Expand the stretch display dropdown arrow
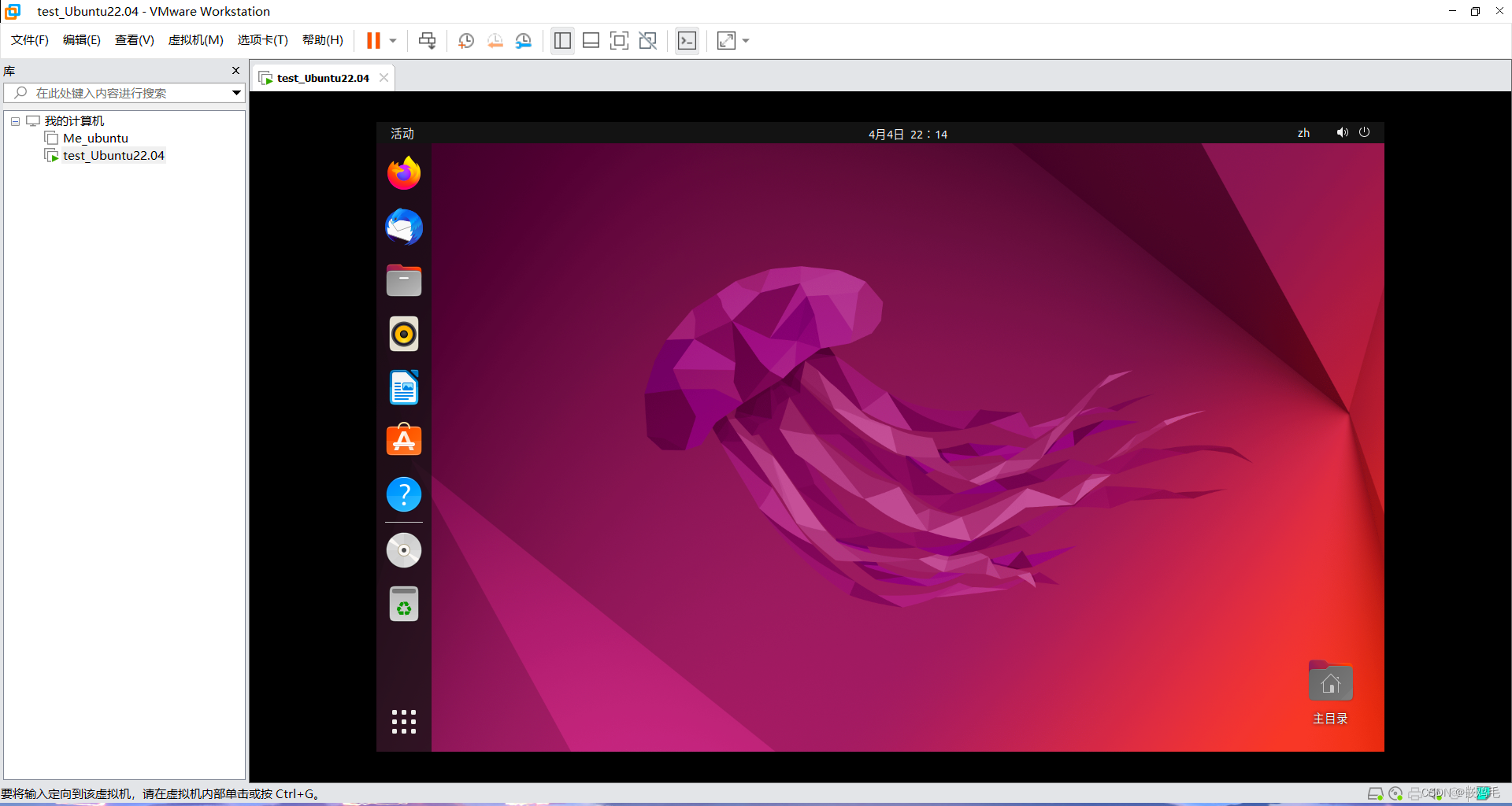 pos(746,40)
